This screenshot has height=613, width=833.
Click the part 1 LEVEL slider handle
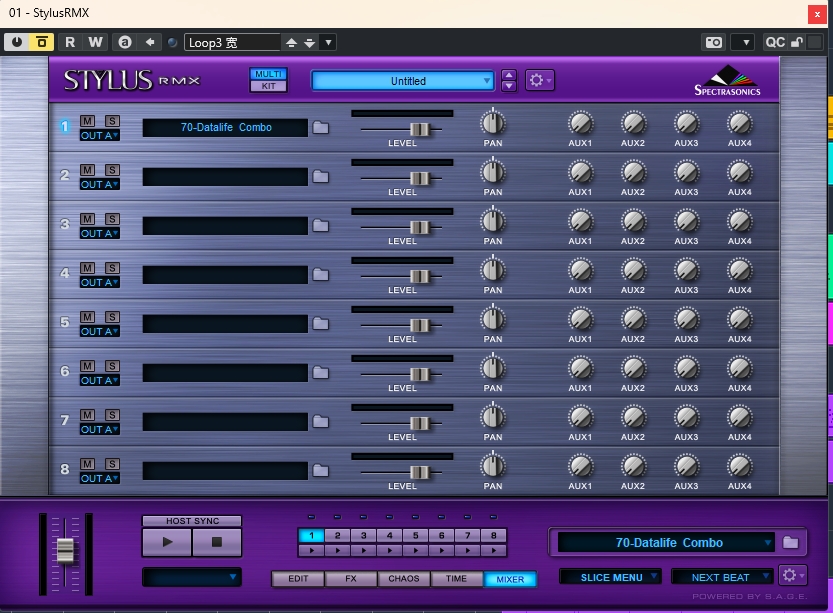tap(419, 129)
